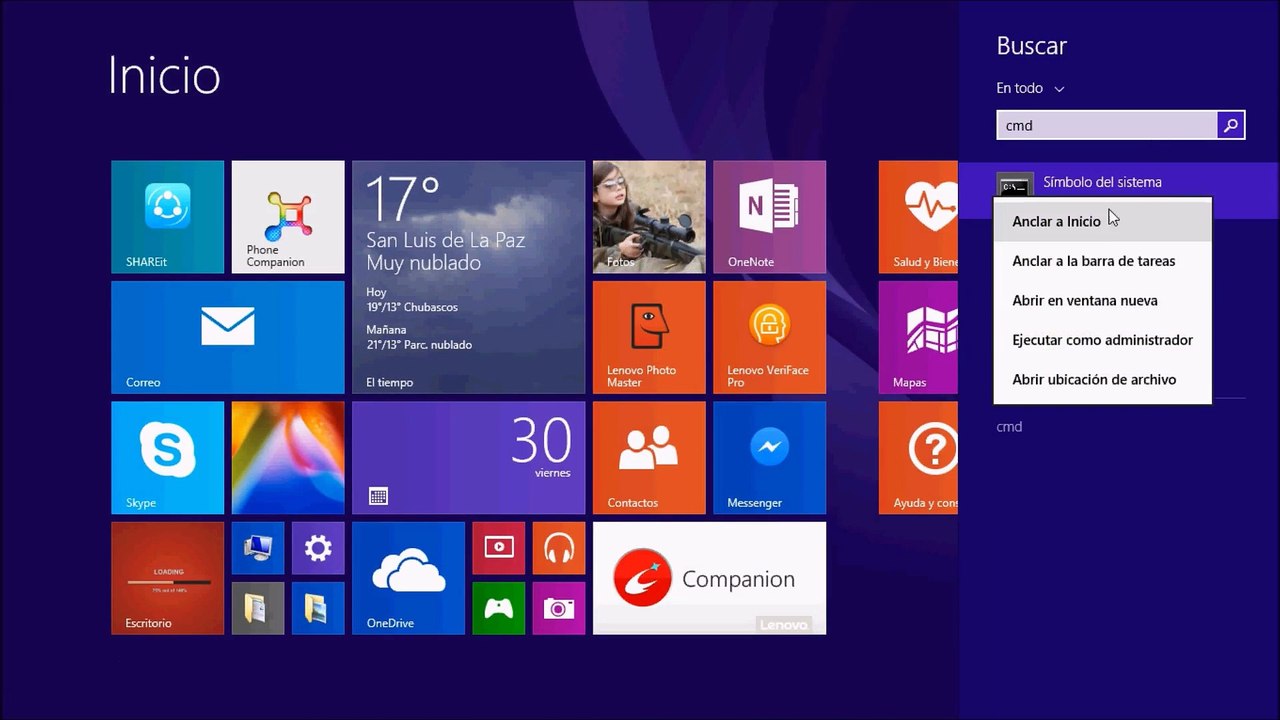
Task: Launch the Phone Companion app tile
Action: click(x=288, y=217)
